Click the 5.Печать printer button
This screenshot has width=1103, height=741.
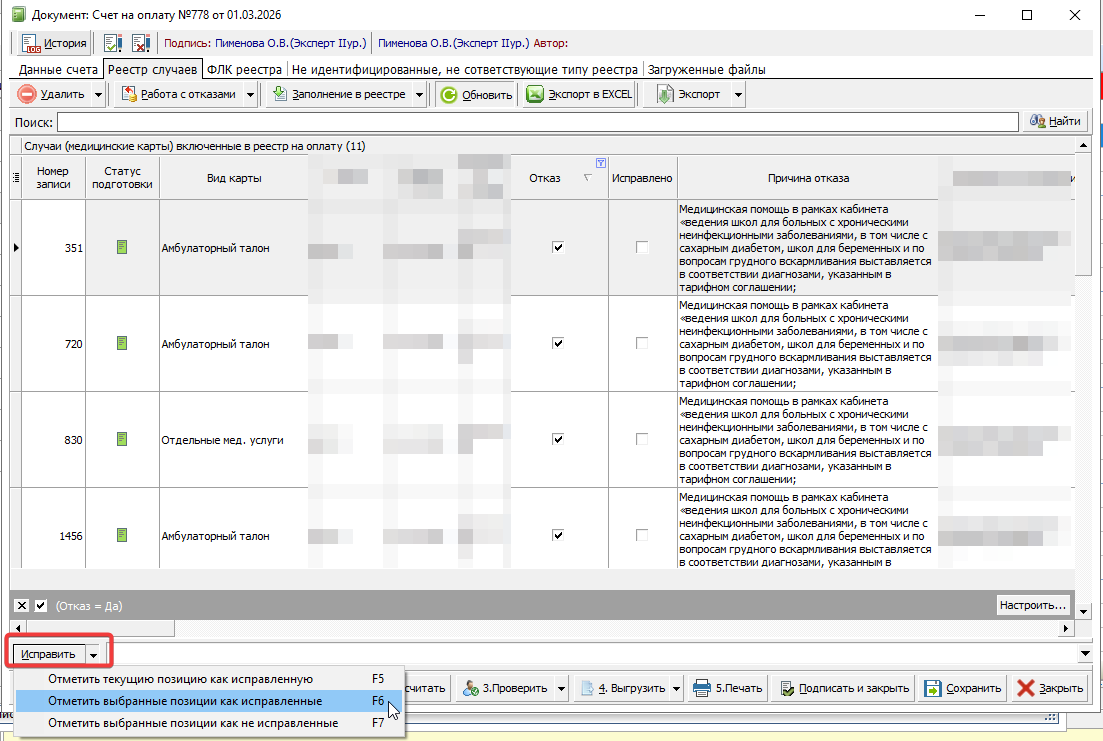729,688
